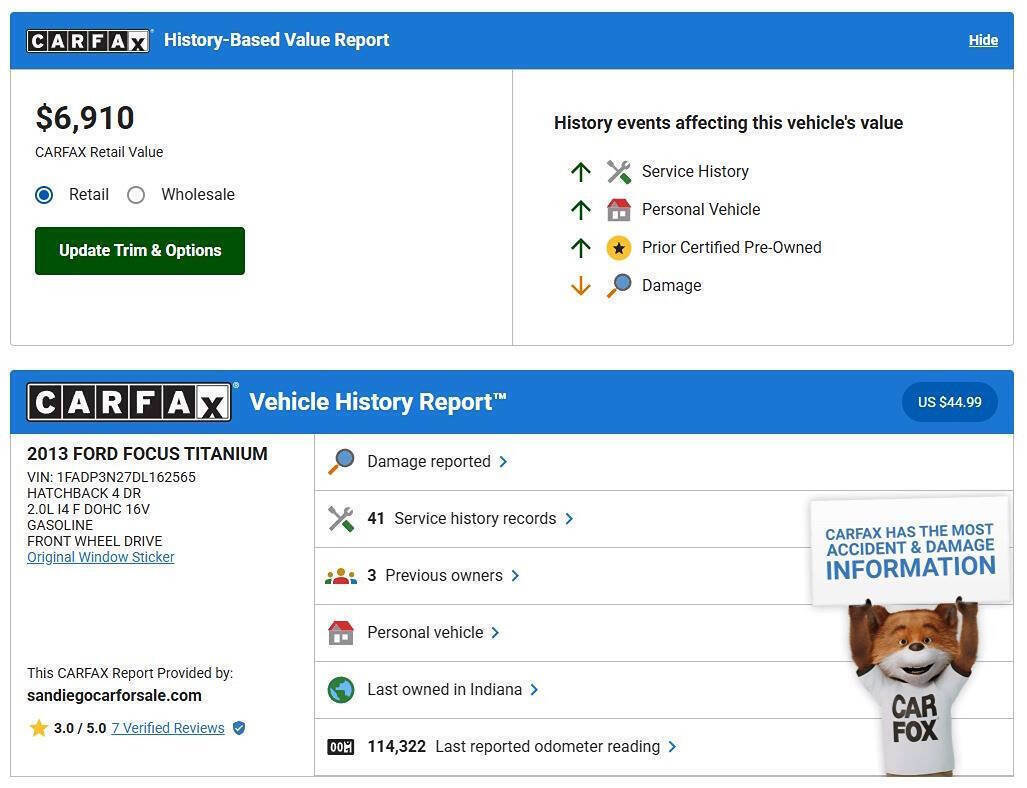Click the CARFAX logo in Value Report header

[88, 41]
